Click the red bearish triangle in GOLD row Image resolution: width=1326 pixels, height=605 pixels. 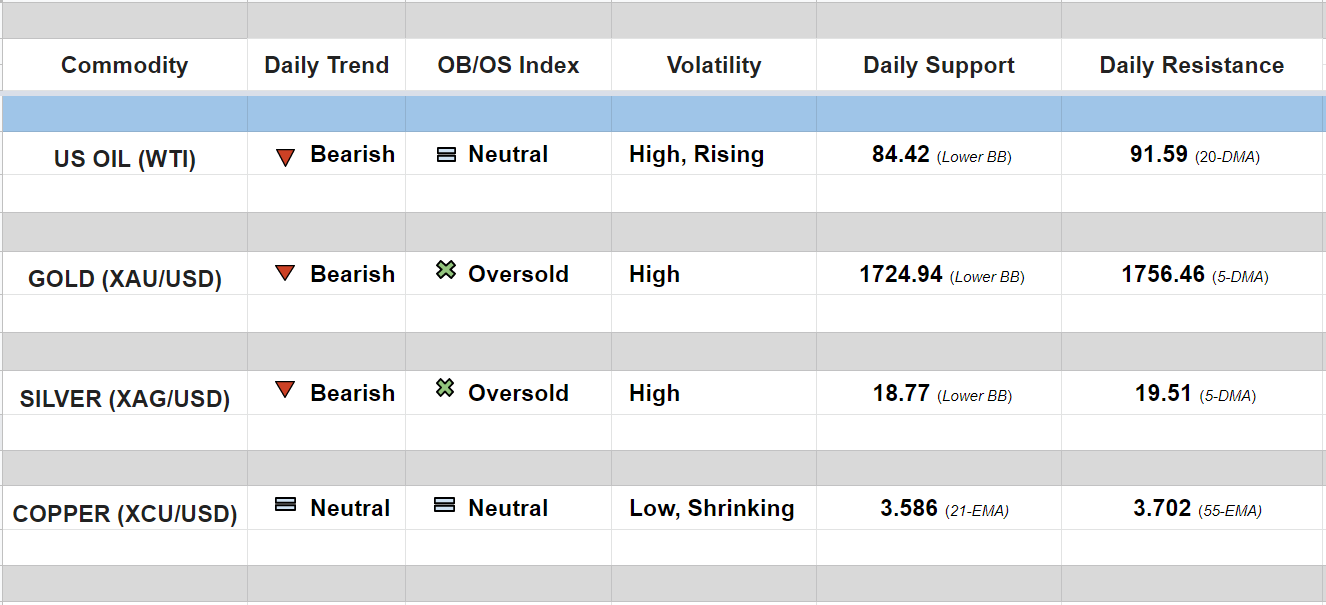pos(285,273)
